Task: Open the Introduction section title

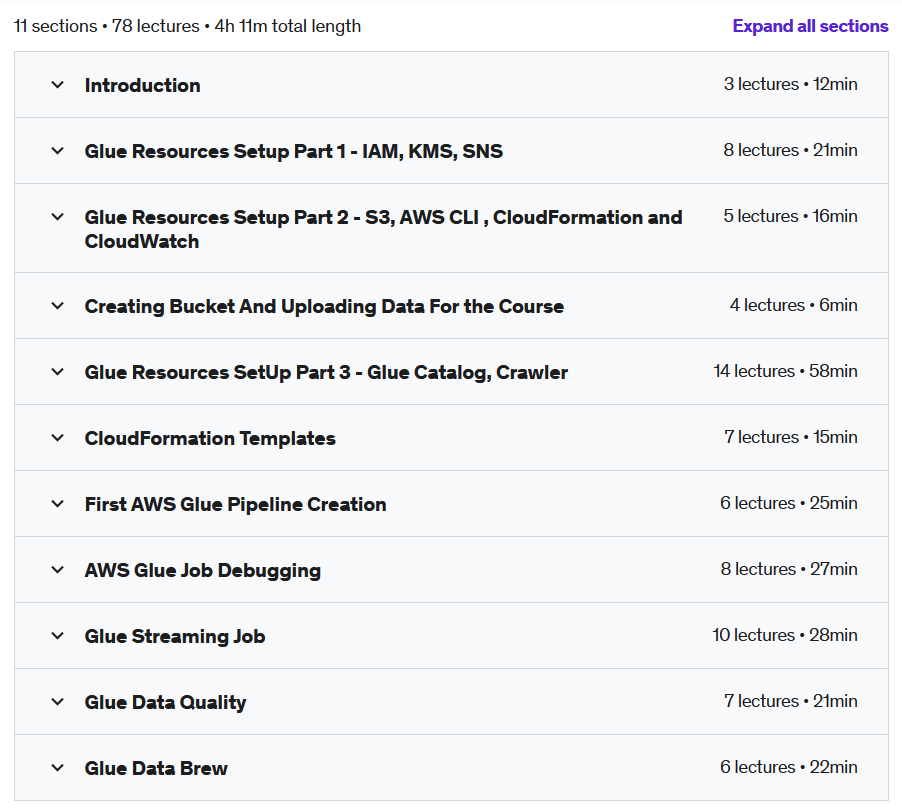Action: click(x=143, y=85)
